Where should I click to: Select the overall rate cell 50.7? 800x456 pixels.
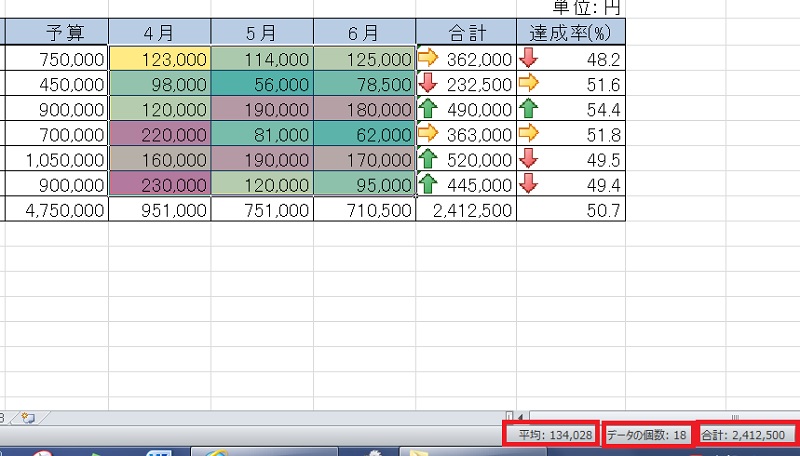click(x=571, y=210)
